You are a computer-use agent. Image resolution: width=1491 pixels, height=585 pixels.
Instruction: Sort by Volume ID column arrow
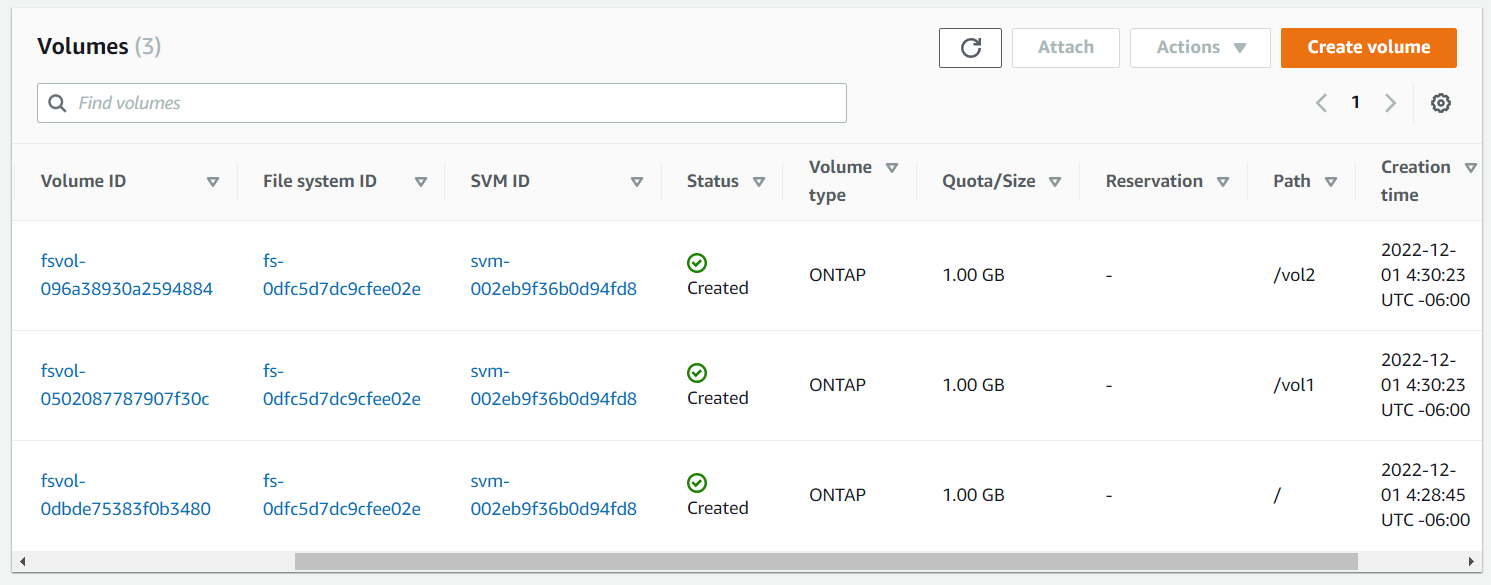pos(212,182)
